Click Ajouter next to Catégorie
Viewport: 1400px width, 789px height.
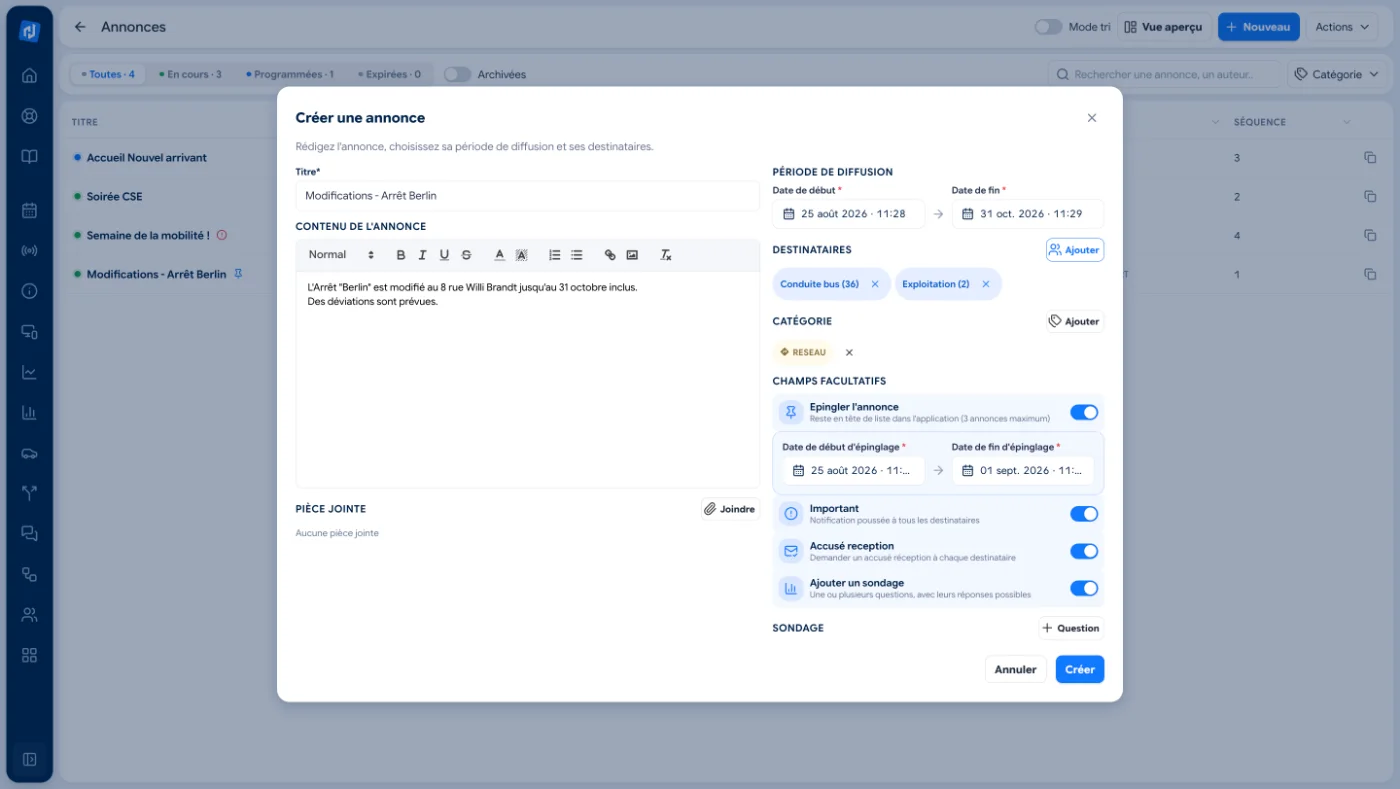tap(1075, 321)
